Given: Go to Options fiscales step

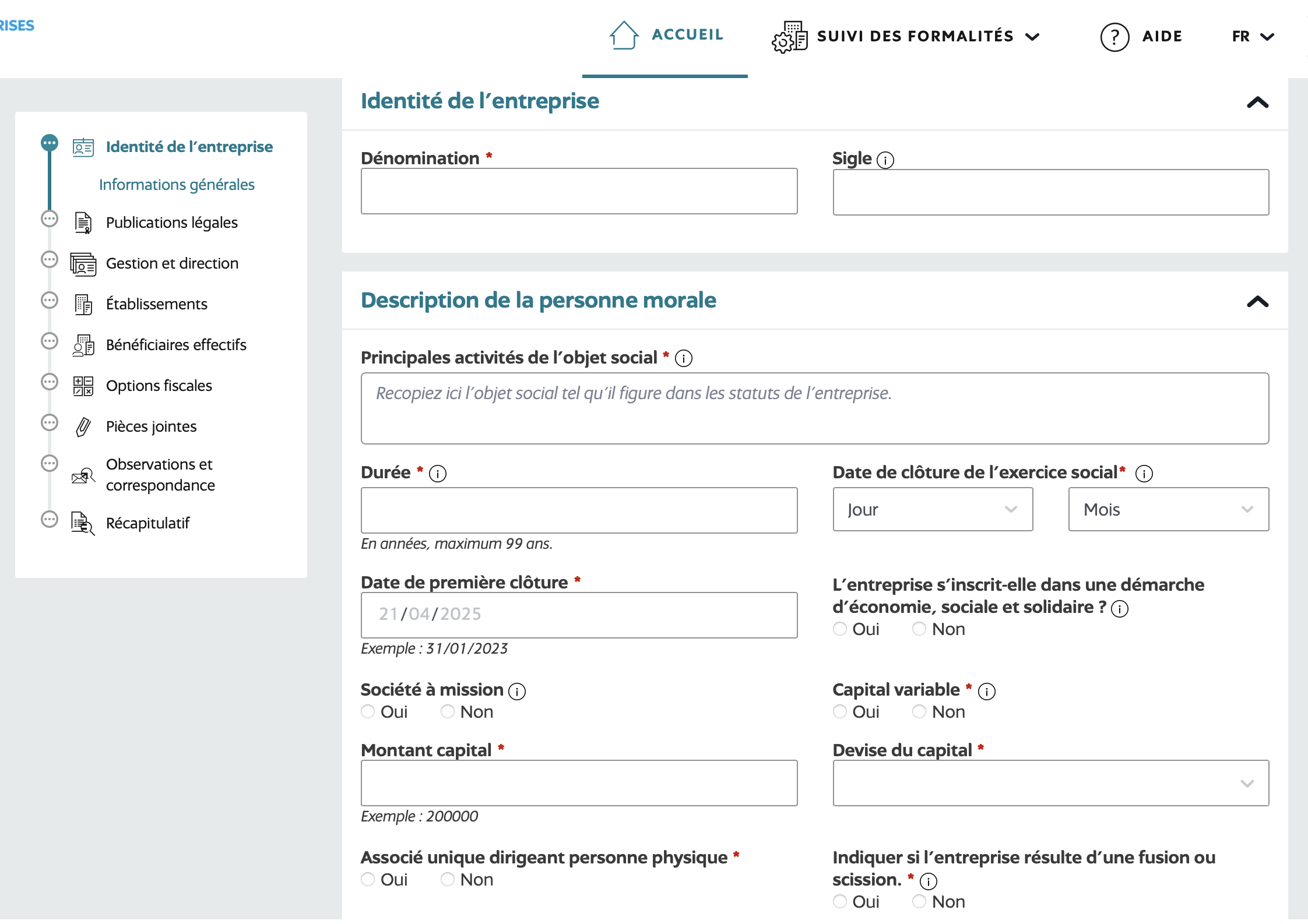Looking at the screenshot, I should [159, 386].
